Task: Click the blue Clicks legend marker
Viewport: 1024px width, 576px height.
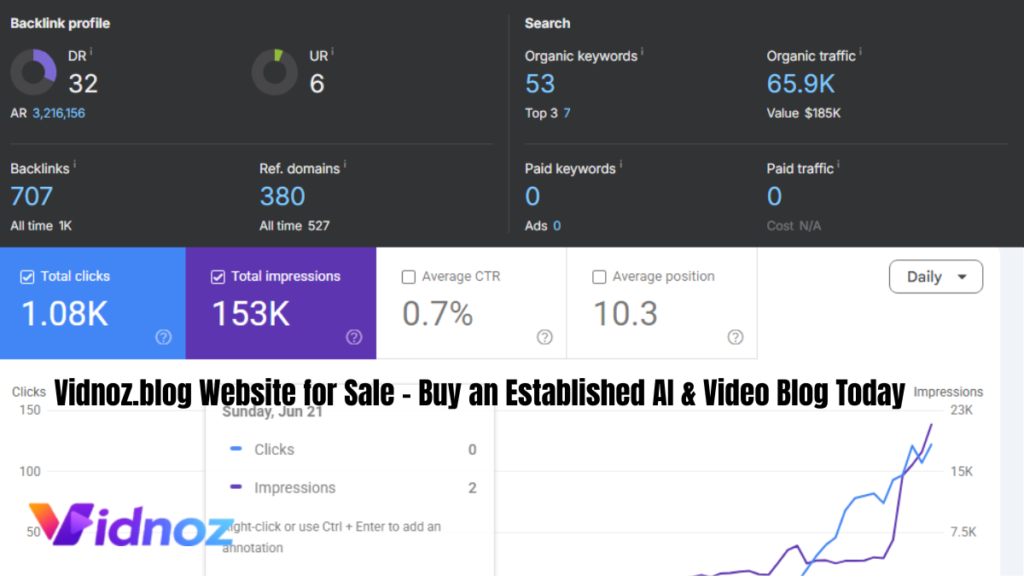Action: pyautogui.click(x=236, y=449)
